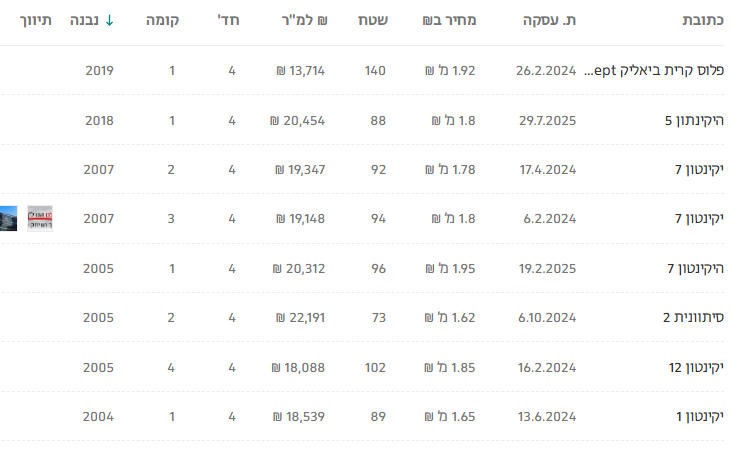
Task: Click the חד' rooms column header
Action: coord(227,20)
